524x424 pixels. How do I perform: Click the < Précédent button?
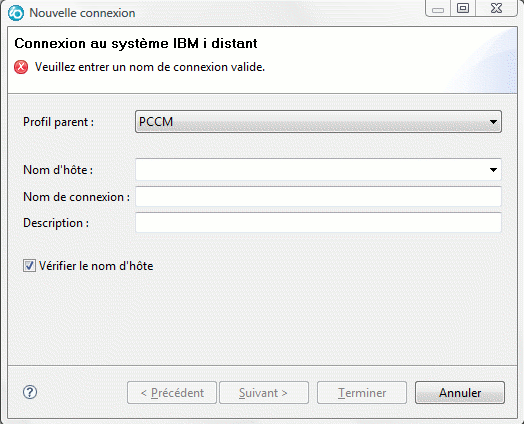[x=172, y=393]
